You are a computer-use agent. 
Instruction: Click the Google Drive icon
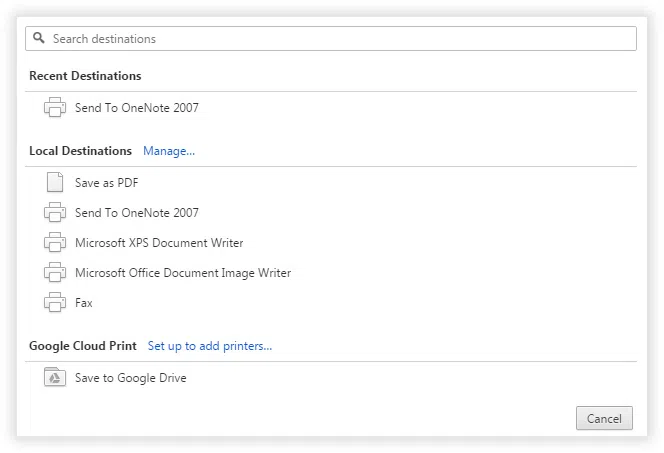tap(55, 378)
